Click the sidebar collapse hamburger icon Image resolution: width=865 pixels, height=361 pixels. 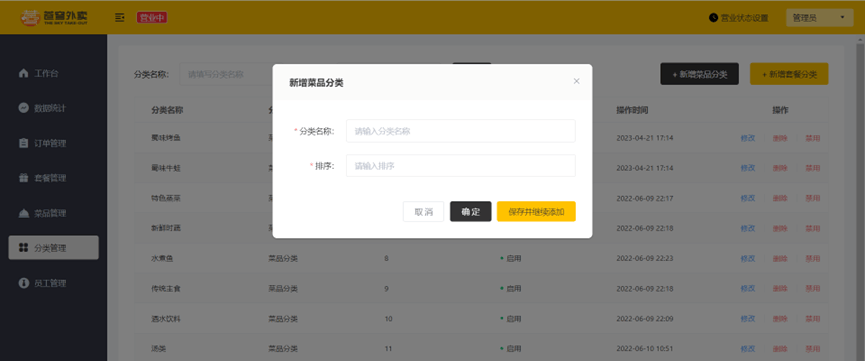(119, 18)
